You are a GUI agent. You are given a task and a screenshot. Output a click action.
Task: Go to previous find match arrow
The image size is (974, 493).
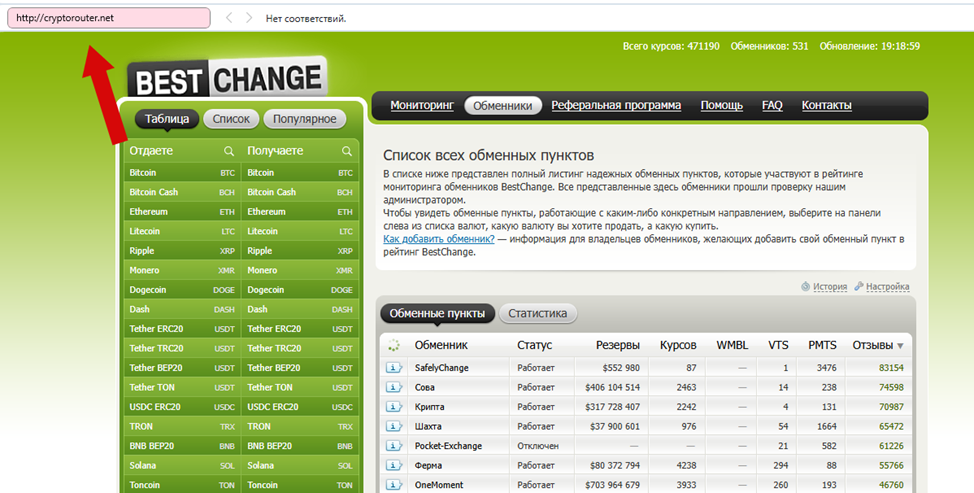click(x=229, y=18)
